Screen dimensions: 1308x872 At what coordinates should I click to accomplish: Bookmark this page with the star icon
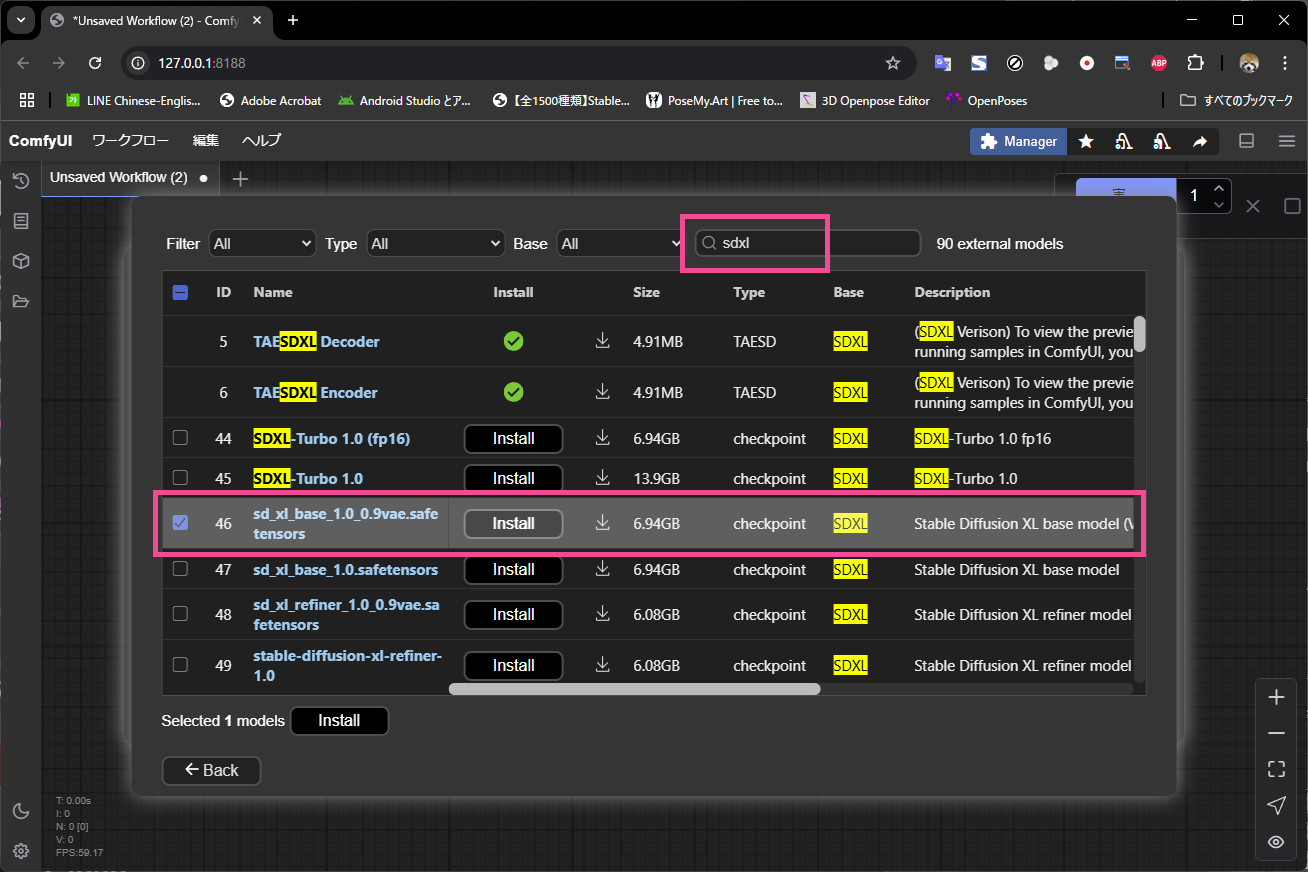tap(893, 63)
